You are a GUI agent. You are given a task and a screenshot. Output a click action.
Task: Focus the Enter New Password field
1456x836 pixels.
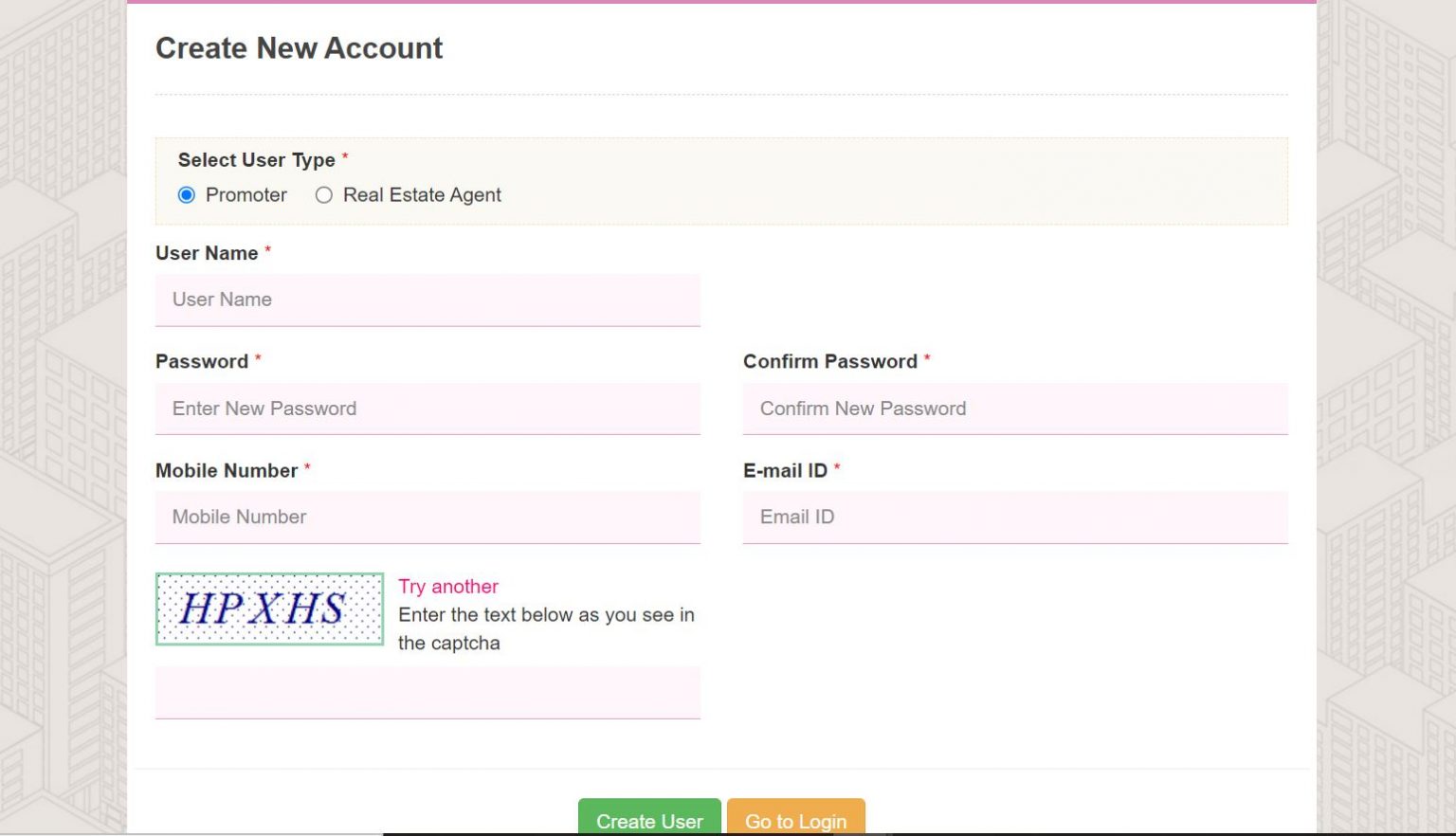pos(428,409)
